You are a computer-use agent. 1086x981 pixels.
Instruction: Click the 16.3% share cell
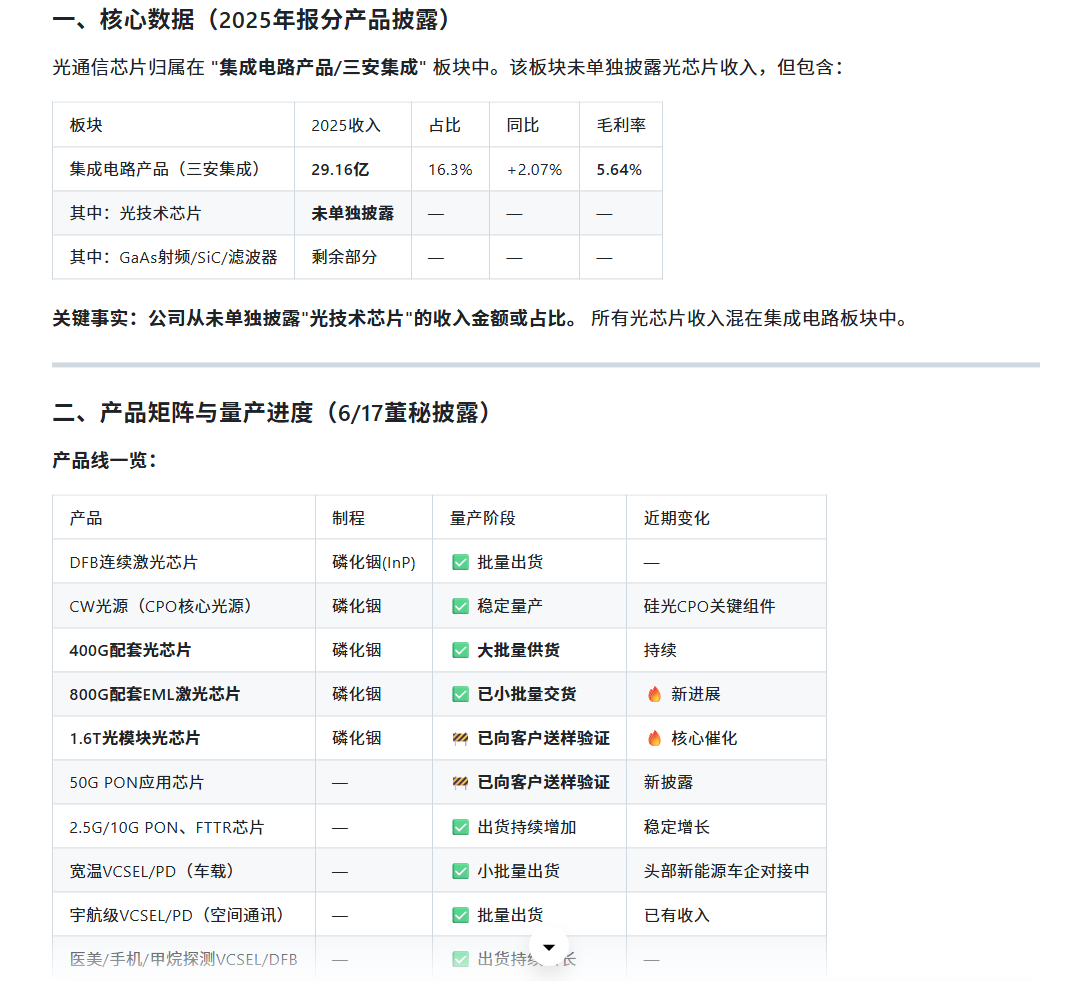(450, 170)
